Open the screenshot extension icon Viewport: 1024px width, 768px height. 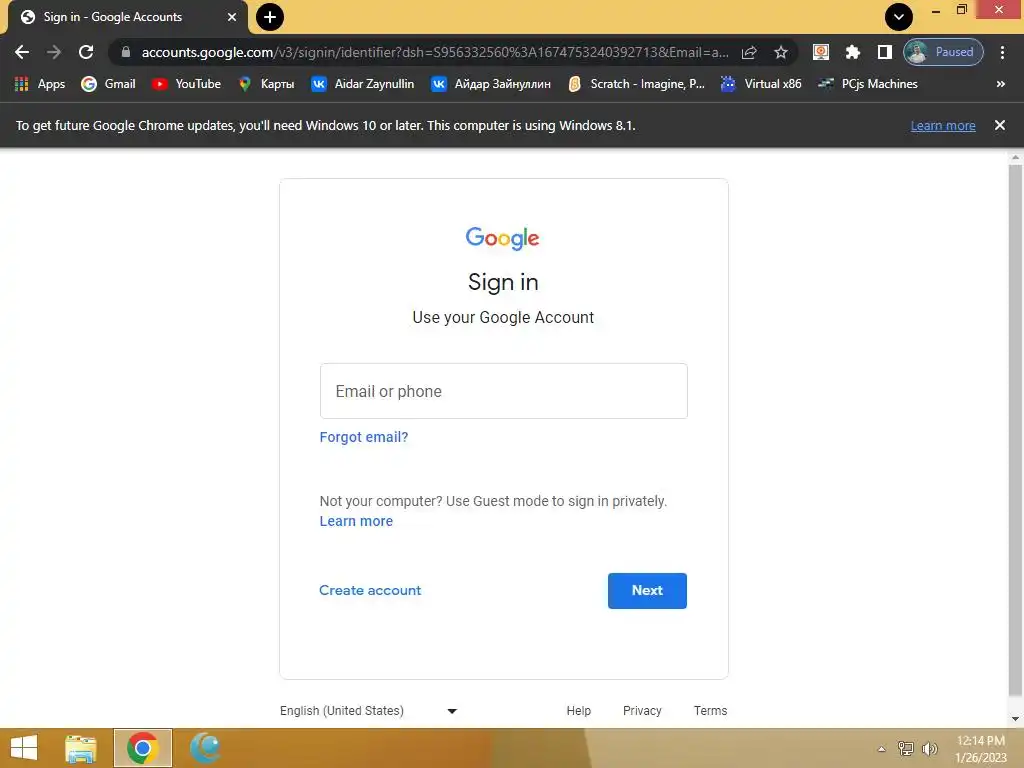pyautogui.click(x=821, y=52)
